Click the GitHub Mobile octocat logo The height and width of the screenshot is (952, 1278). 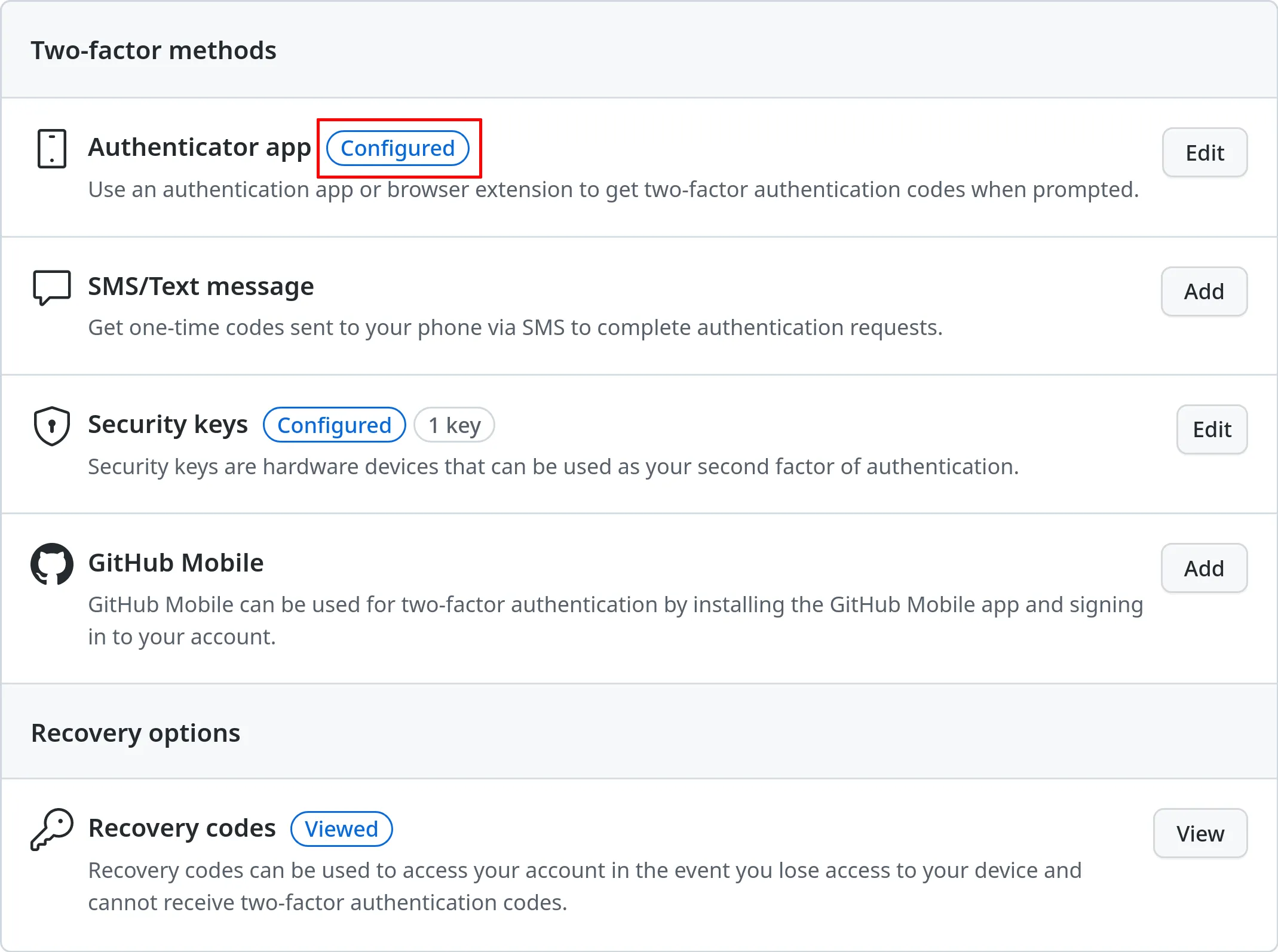[52, 564]
